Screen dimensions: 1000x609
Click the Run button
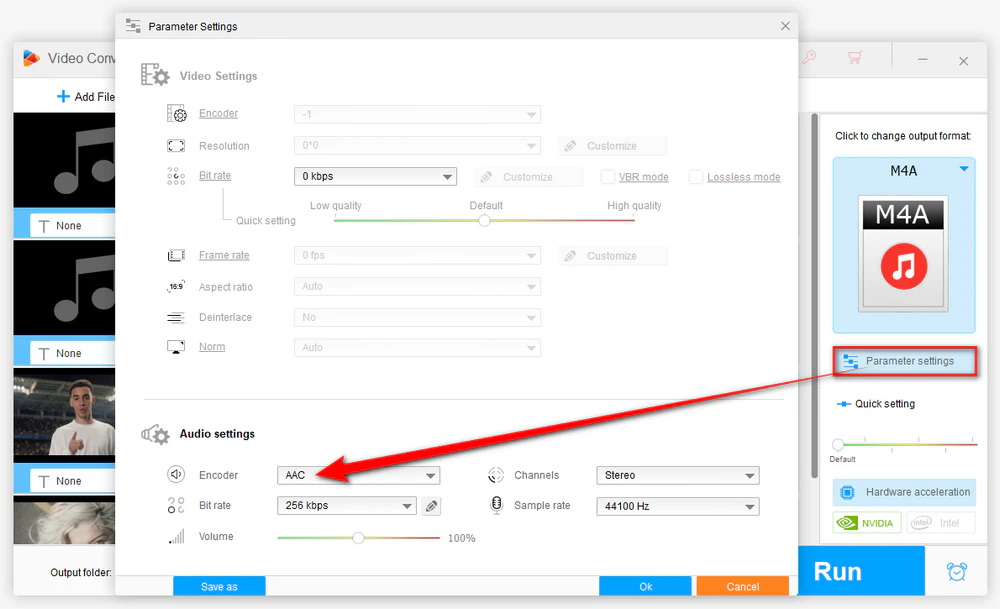pos(861,571)
